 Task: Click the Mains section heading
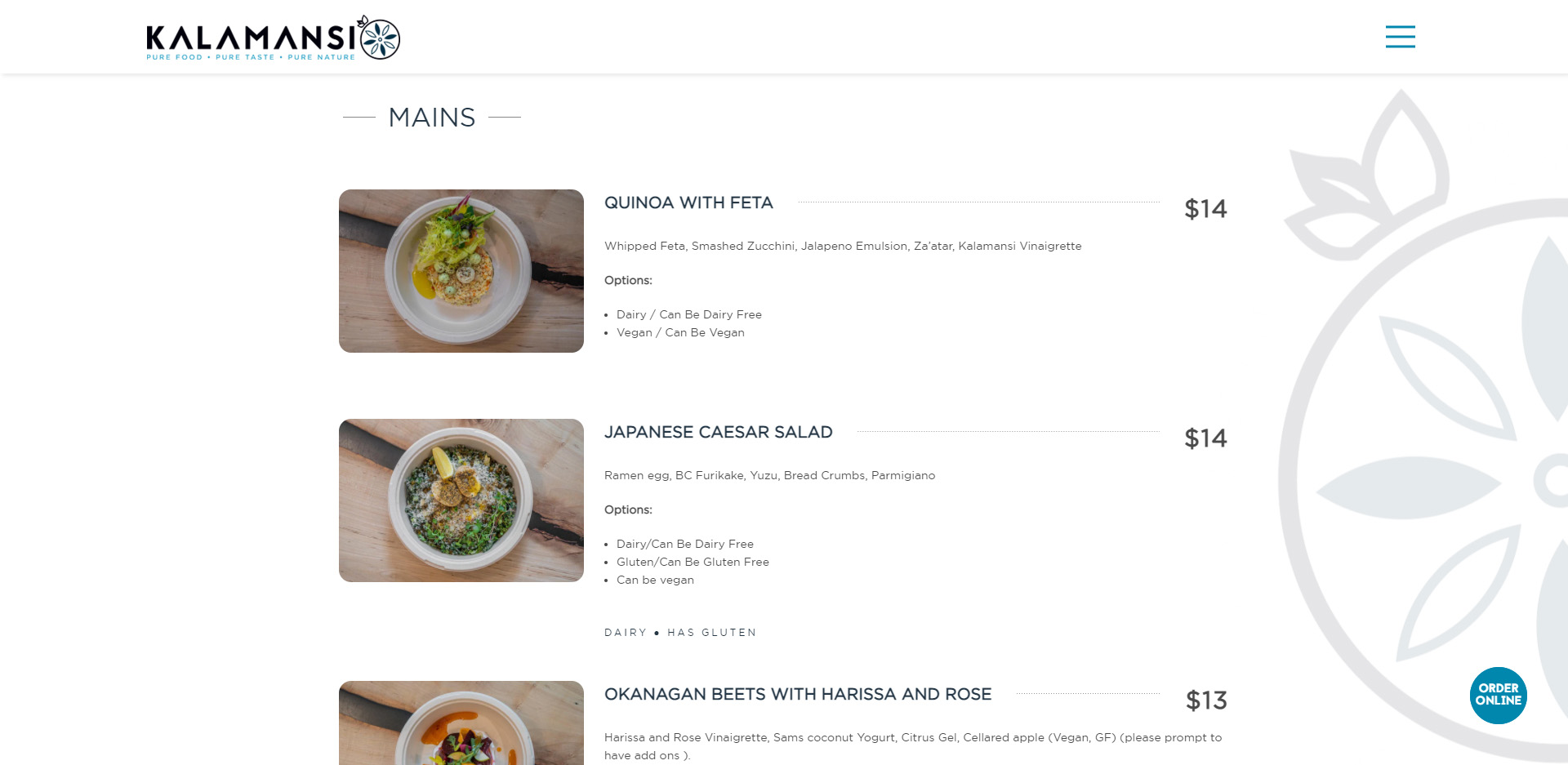click(432, 118)
